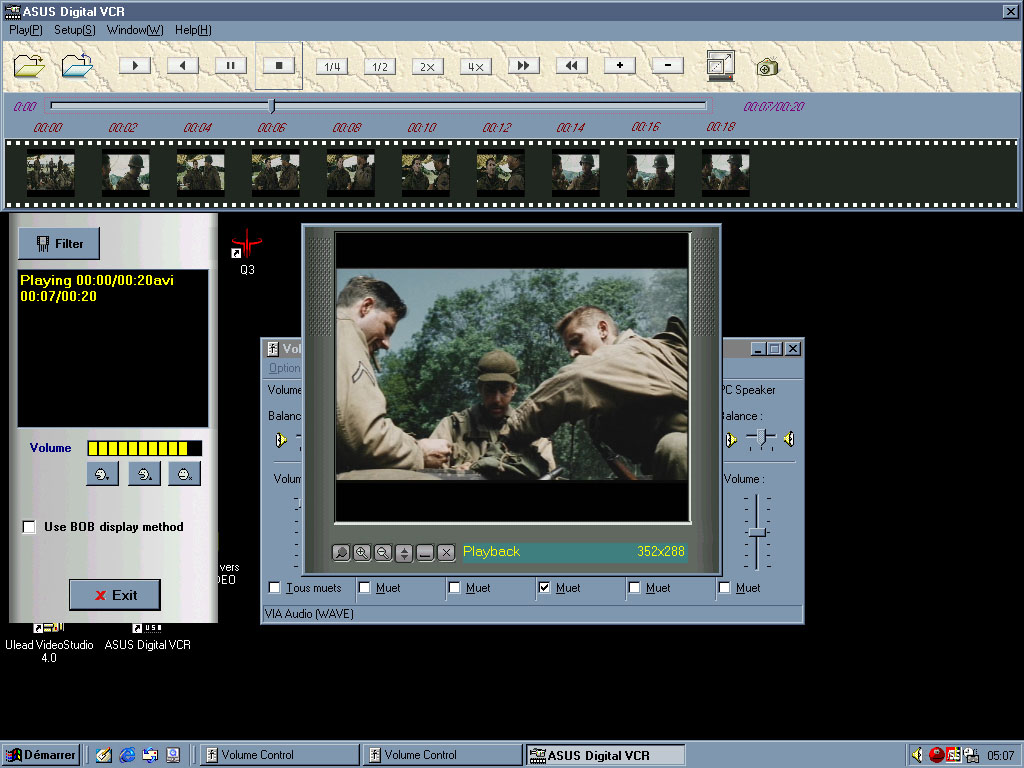Check the Muet checkbox adjacent to Tous muets
Image resolution: width=1024 pixels, height=768 pixels.
pyautogui.click(x=364, y=588)
